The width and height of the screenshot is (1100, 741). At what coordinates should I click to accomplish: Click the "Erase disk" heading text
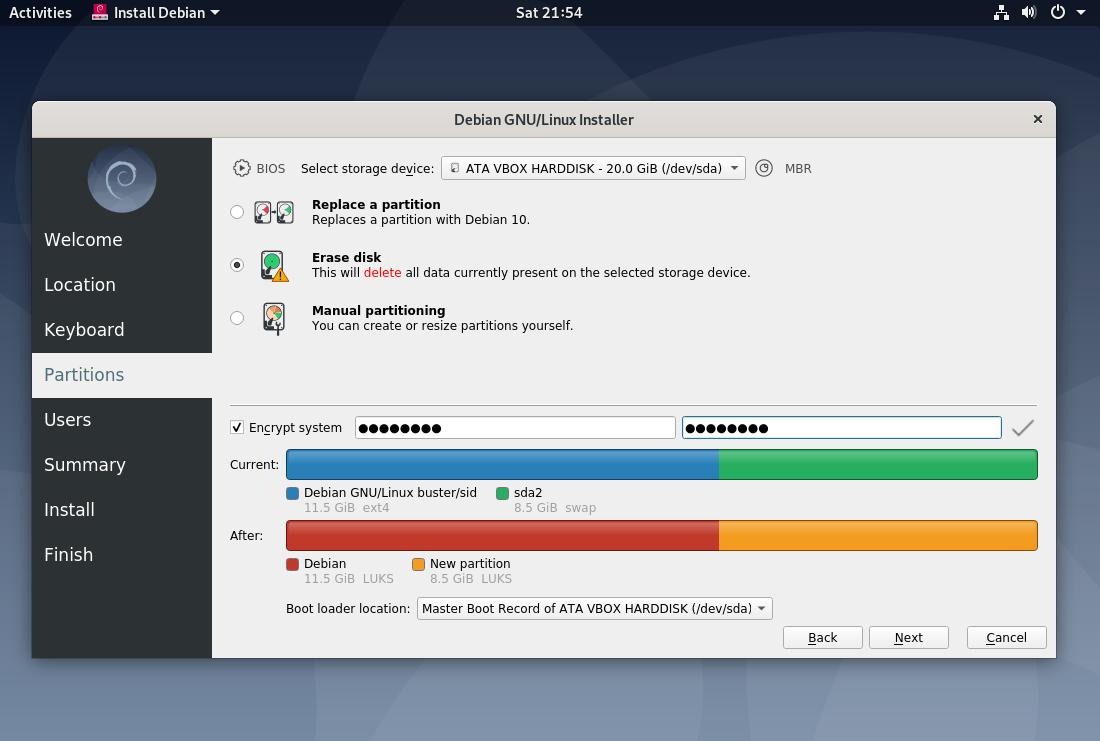click(x=347, y=258)
